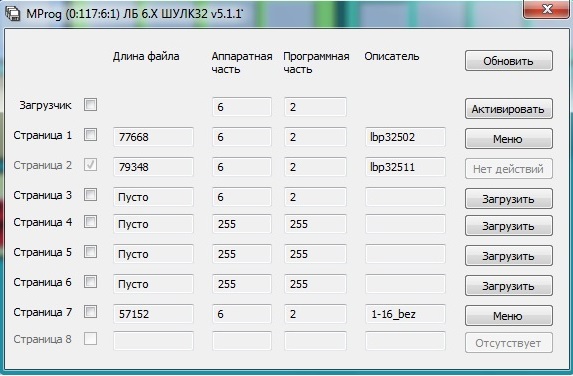Click the Страница 1 label

(43, 135)
